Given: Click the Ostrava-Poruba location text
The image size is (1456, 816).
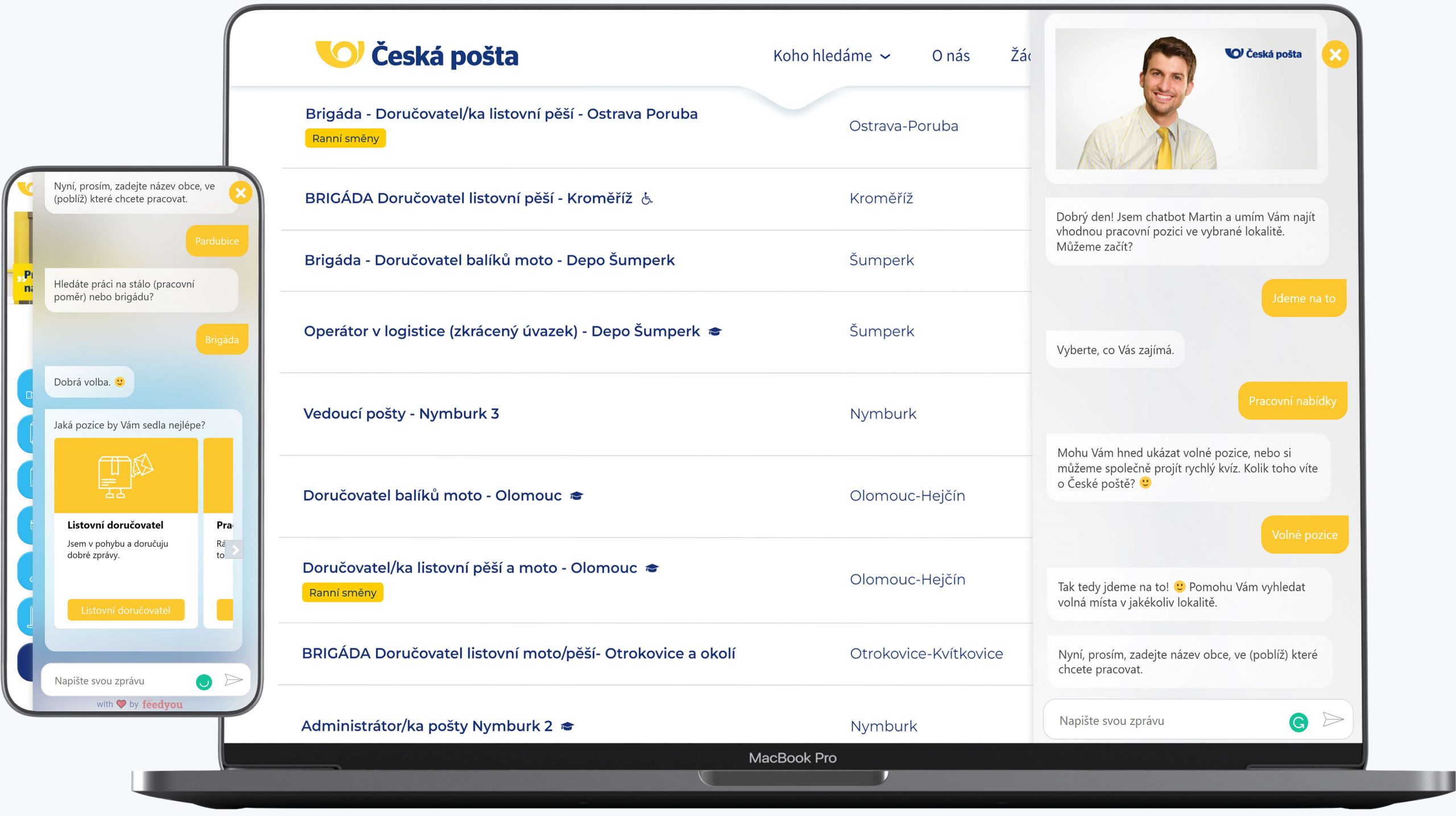Looking at the screenshot, I should pyautogui.click(x=903, y=126).
